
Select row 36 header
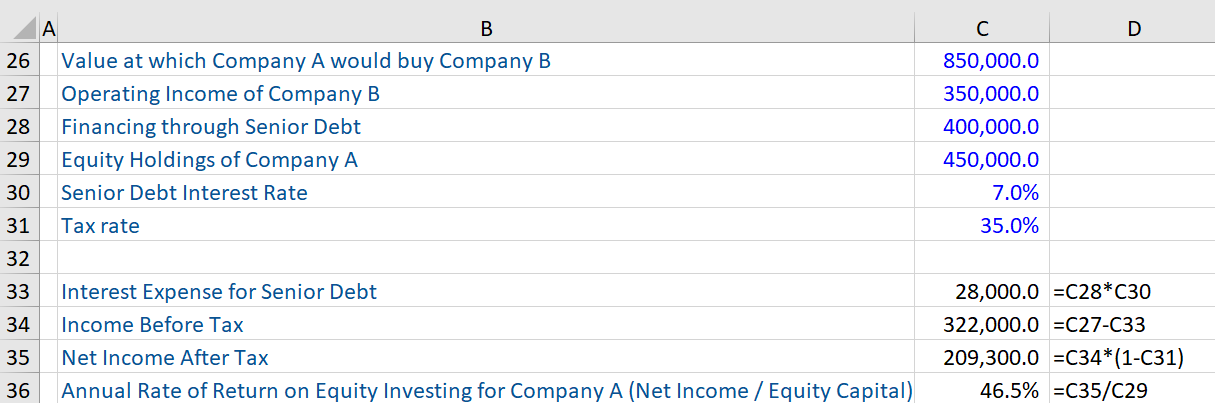pos(19,390)
